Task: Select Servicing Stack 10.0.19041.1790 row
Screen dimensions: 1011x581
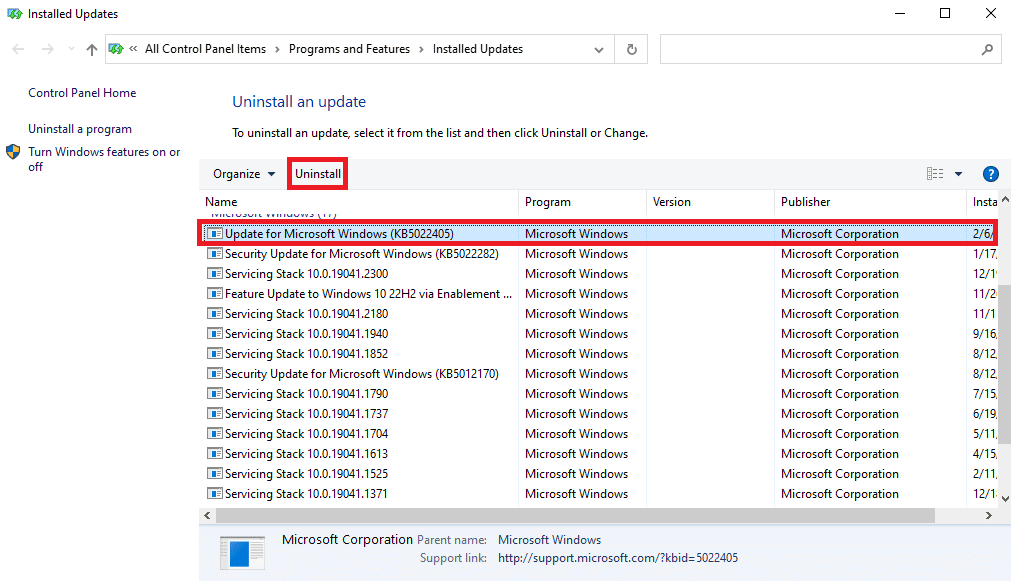Action: pyautogui.click(x=598, y=394)
